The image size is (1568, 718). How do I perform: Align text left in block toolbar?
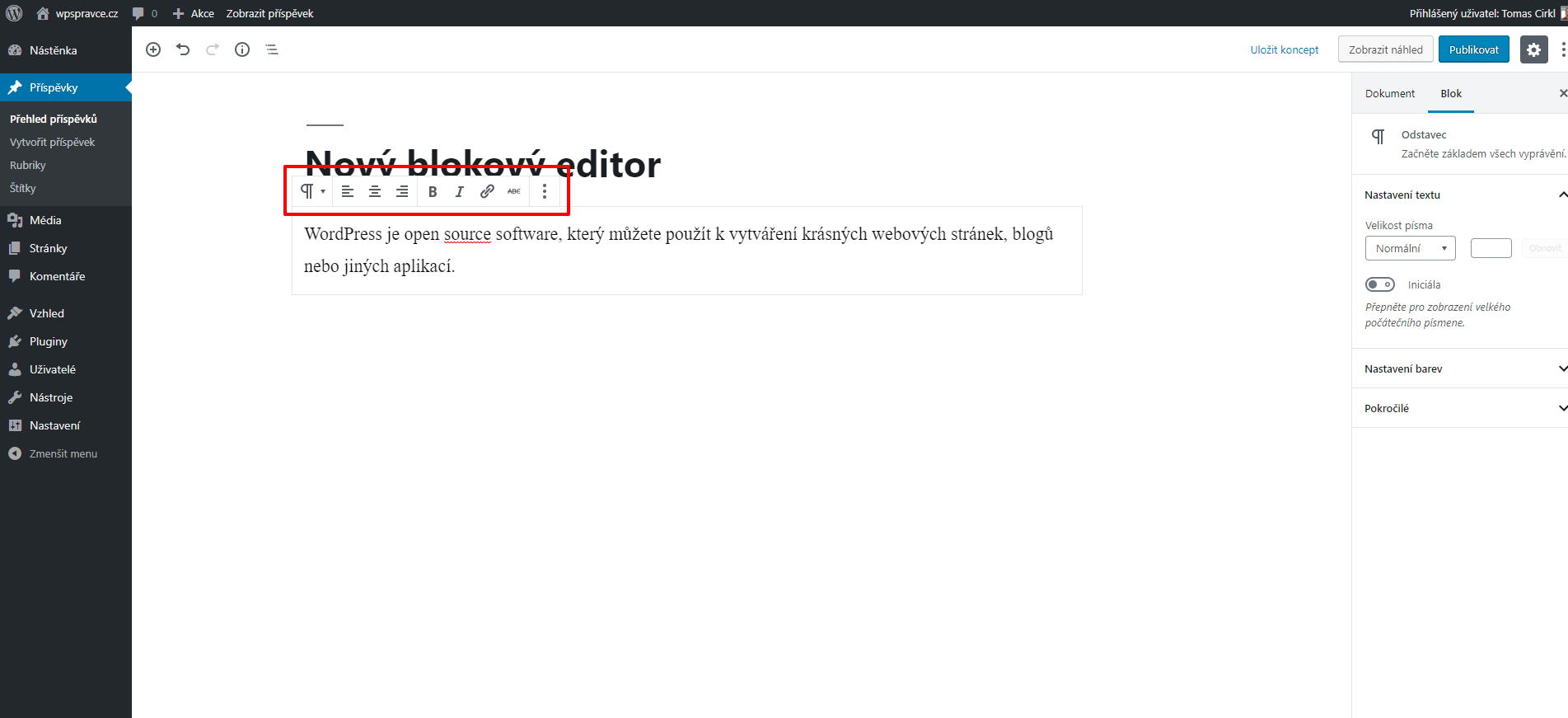coord(348,191)
